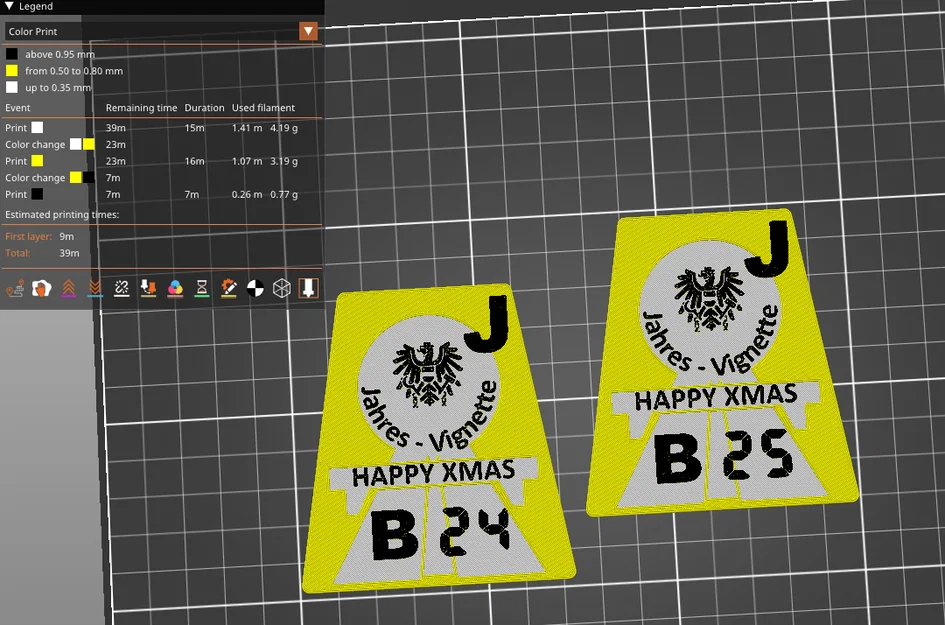Image resolution: width=945 pixels, height=625 pixels.
Task: Click '0.26 m' filament length value
Action: point(247,194)
